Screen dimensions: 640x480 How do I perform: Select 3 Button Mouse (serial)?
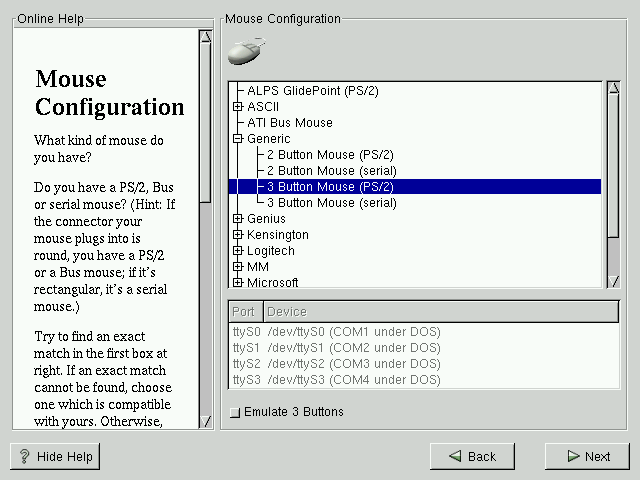(x=330, y=203)
